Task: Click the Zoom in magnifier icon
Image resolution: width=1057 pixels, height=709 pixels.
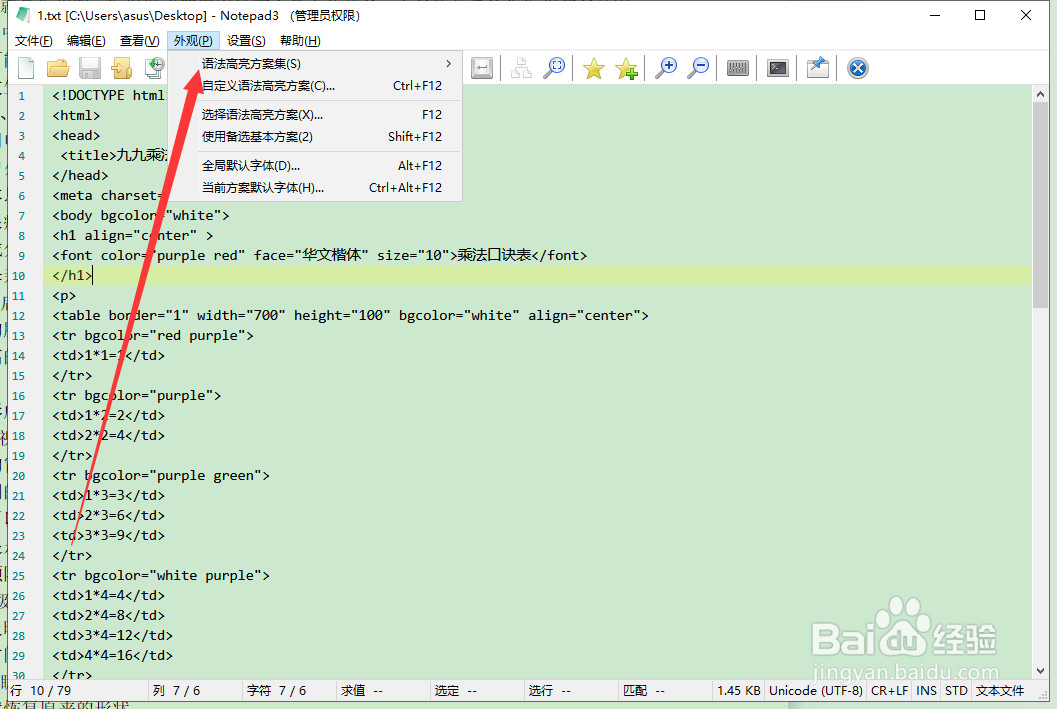Action: click(x=667, y=68)
